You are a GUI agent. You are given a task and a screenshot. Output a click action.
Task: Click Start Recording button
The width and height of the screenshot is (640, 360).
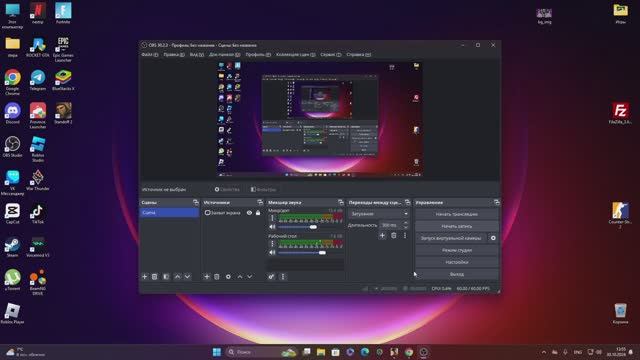[x=457, y=226]
